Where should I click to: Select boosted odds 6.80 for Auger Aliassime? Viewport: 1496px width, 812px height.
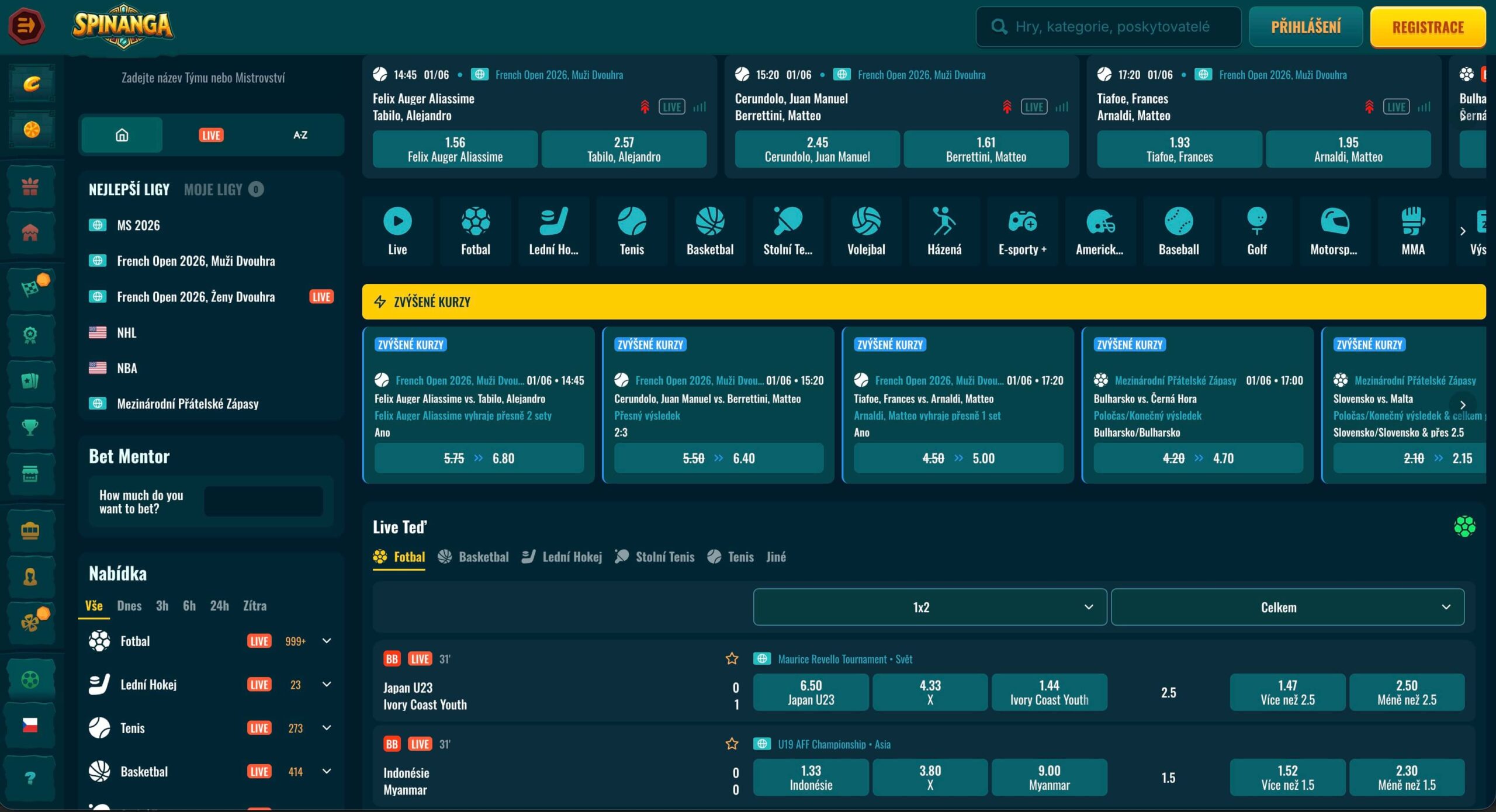(479, 458)
